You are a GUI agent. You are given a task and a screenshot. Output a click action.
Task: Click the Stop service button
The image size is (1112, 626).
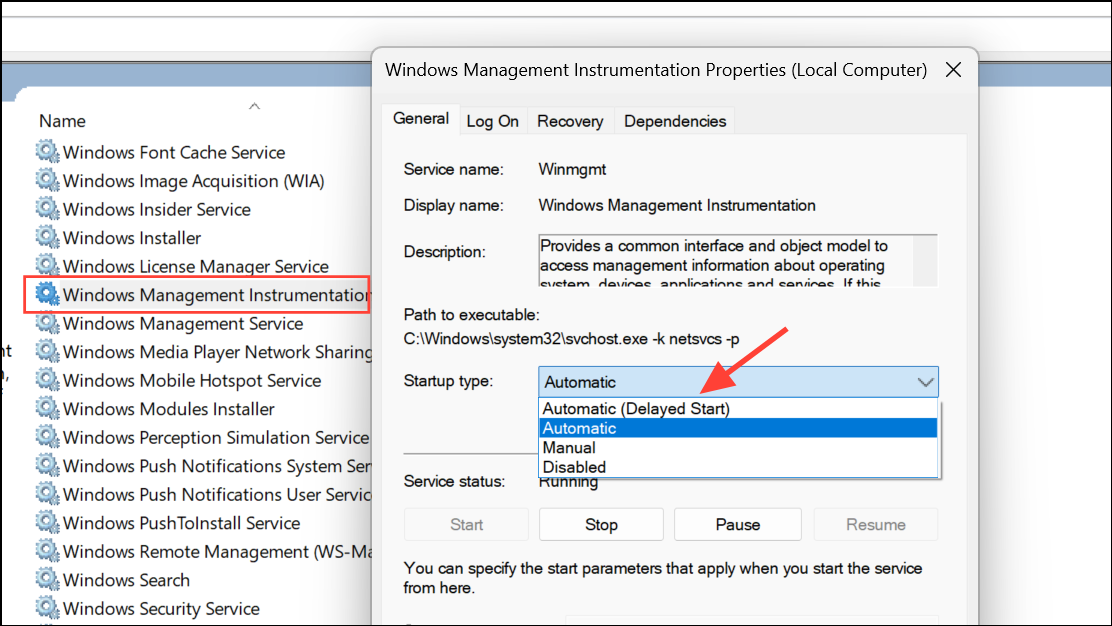click(x=601, y=525)
